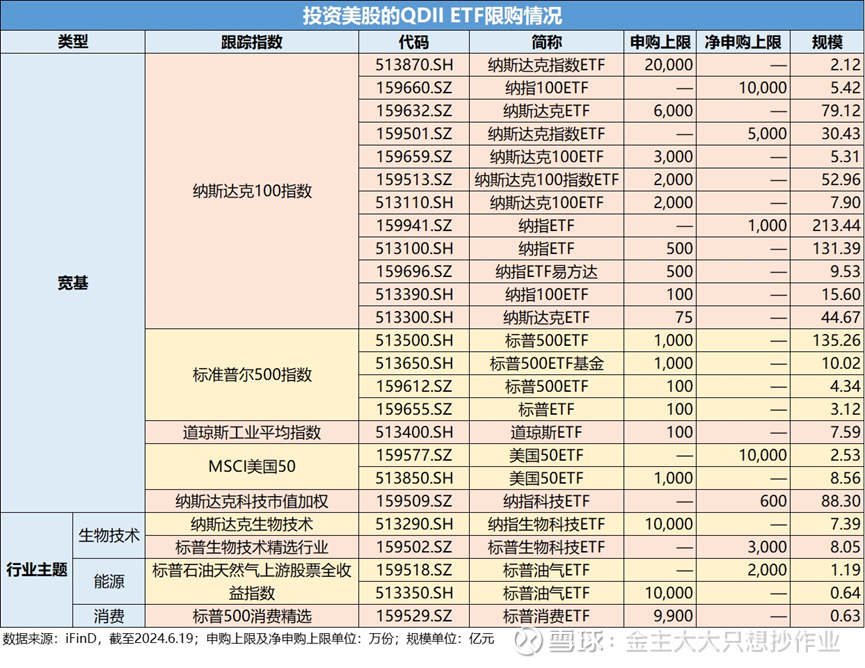The image size is (865, 668).
Task: Click the 9,900 subscription limit value
Action: [673, 616]
